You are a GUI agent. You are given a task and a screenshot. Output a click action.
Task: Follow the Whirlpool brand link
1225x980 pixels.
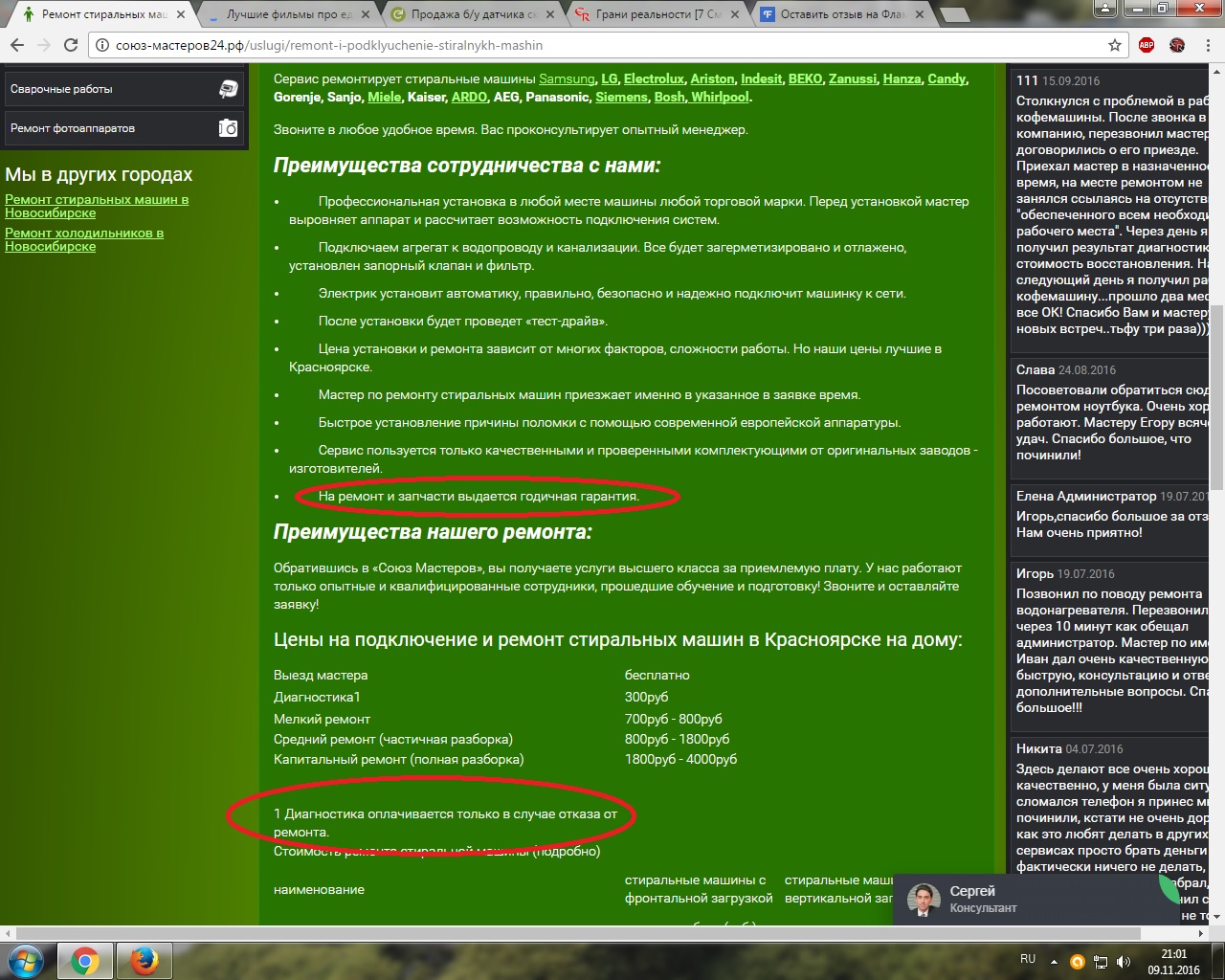721,97
